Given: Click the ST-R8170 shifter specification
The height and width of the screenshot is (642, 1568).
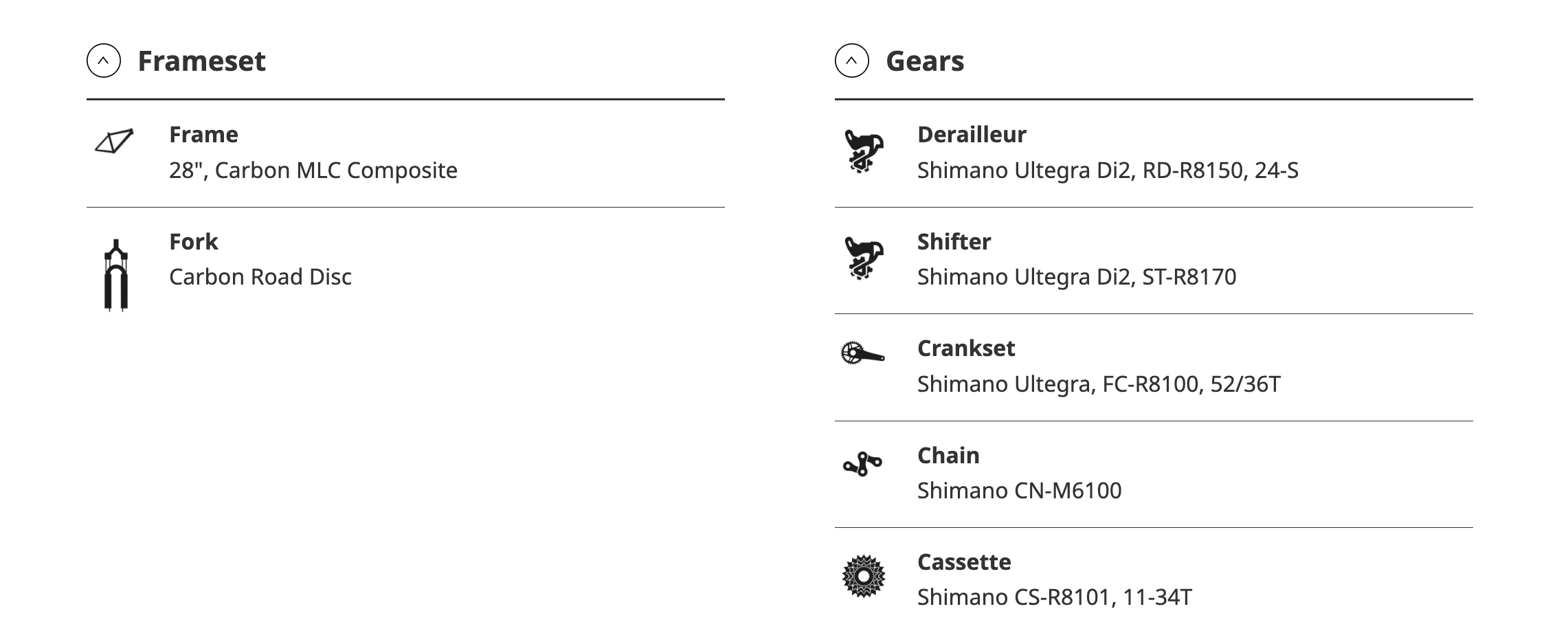Looking at the screenshot, I should pos(1077,276).
